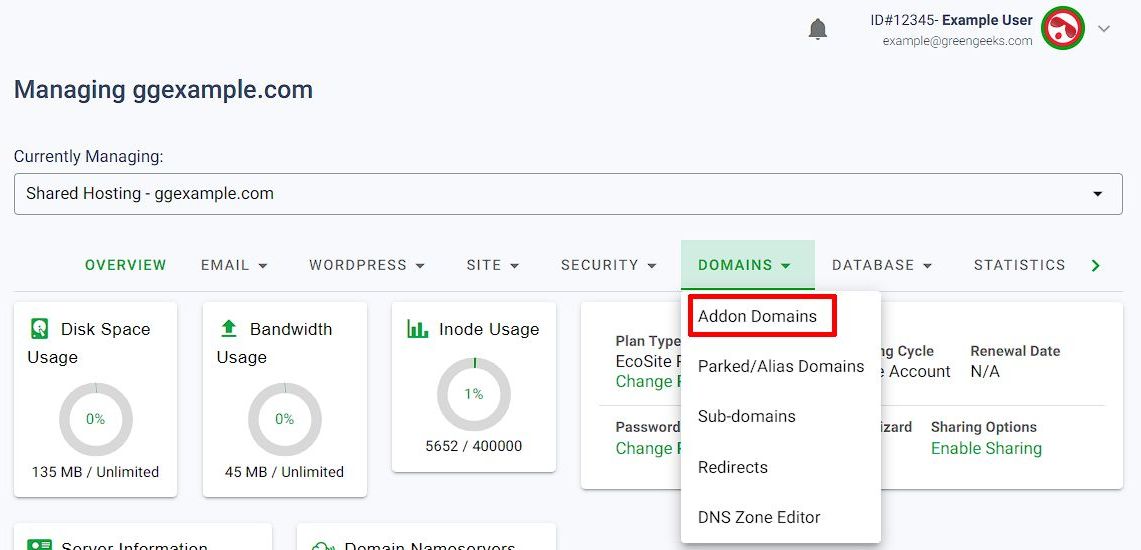Select Parked/Alias Domains menu entry
Viewport: 1141px width, 550px height.
(781, 367)
